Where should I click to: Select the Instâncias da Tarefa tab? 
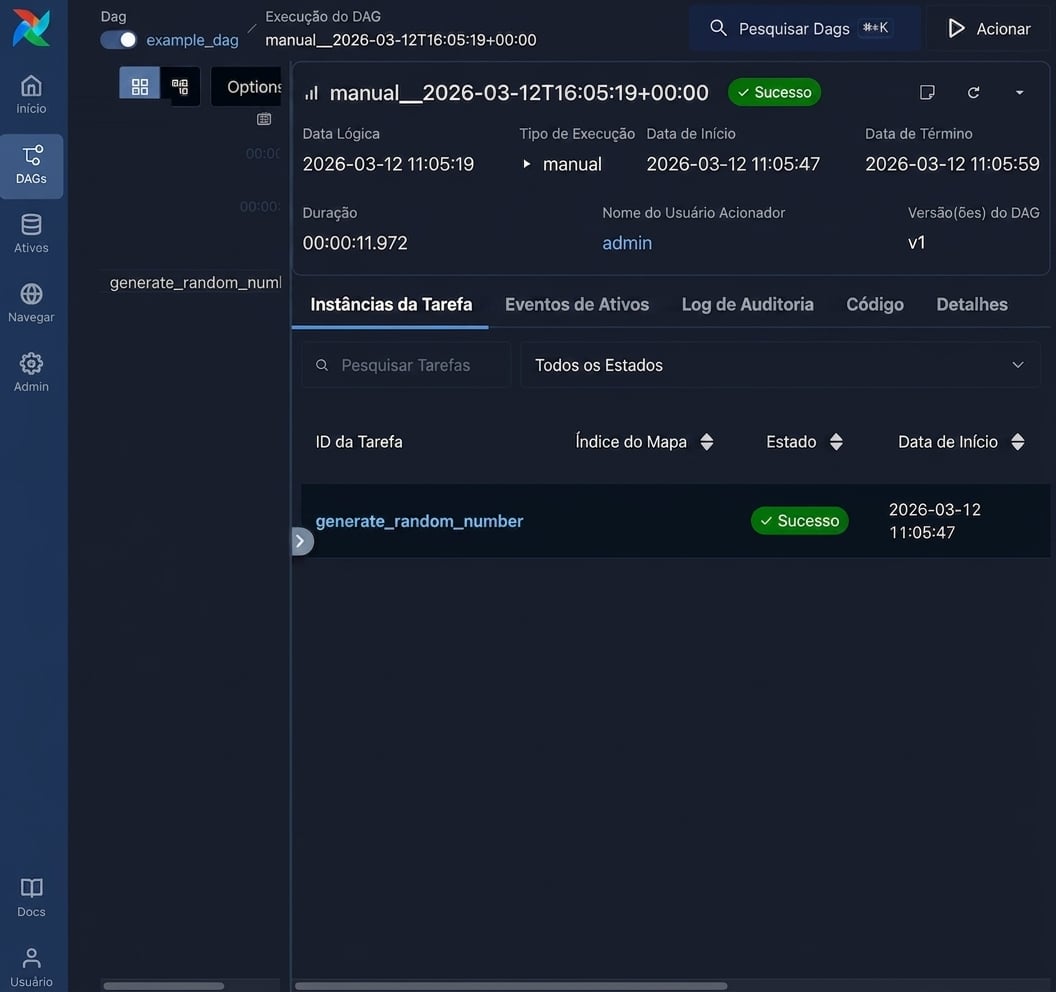[x=391, y=304]
